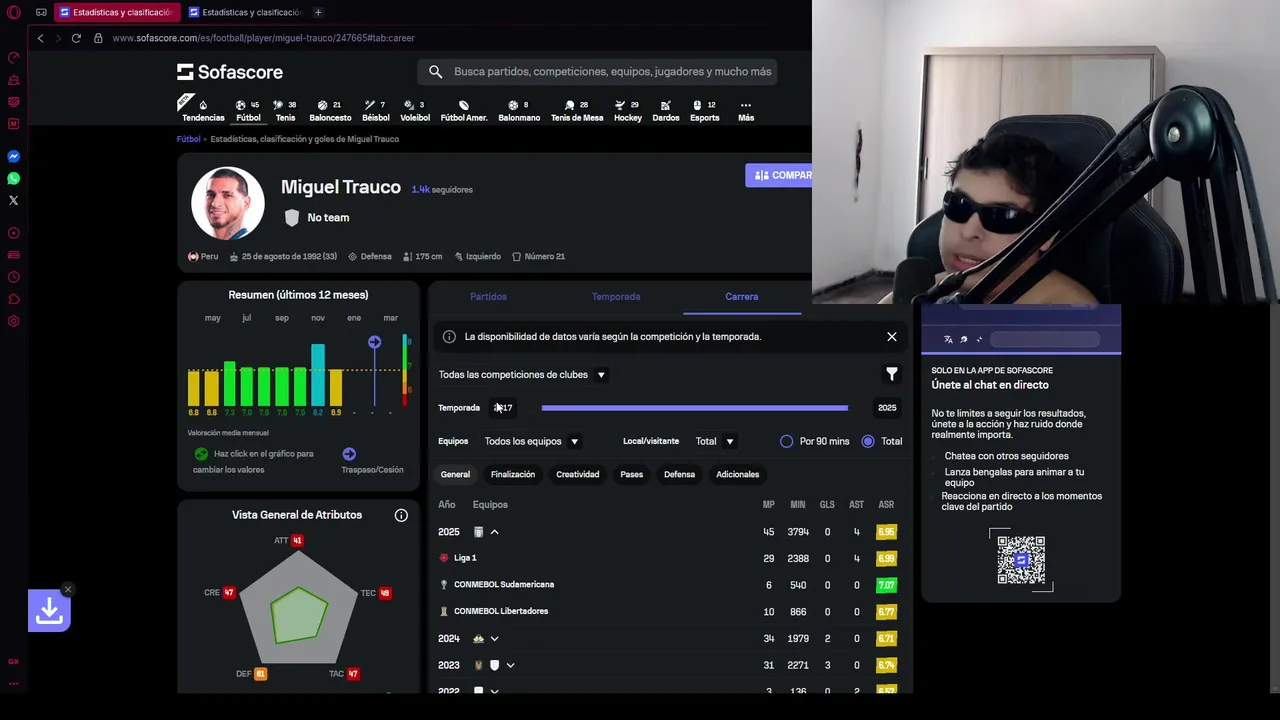Open Liga 1 competition row
1280x720 pixels.
click(x=670, y=558)
